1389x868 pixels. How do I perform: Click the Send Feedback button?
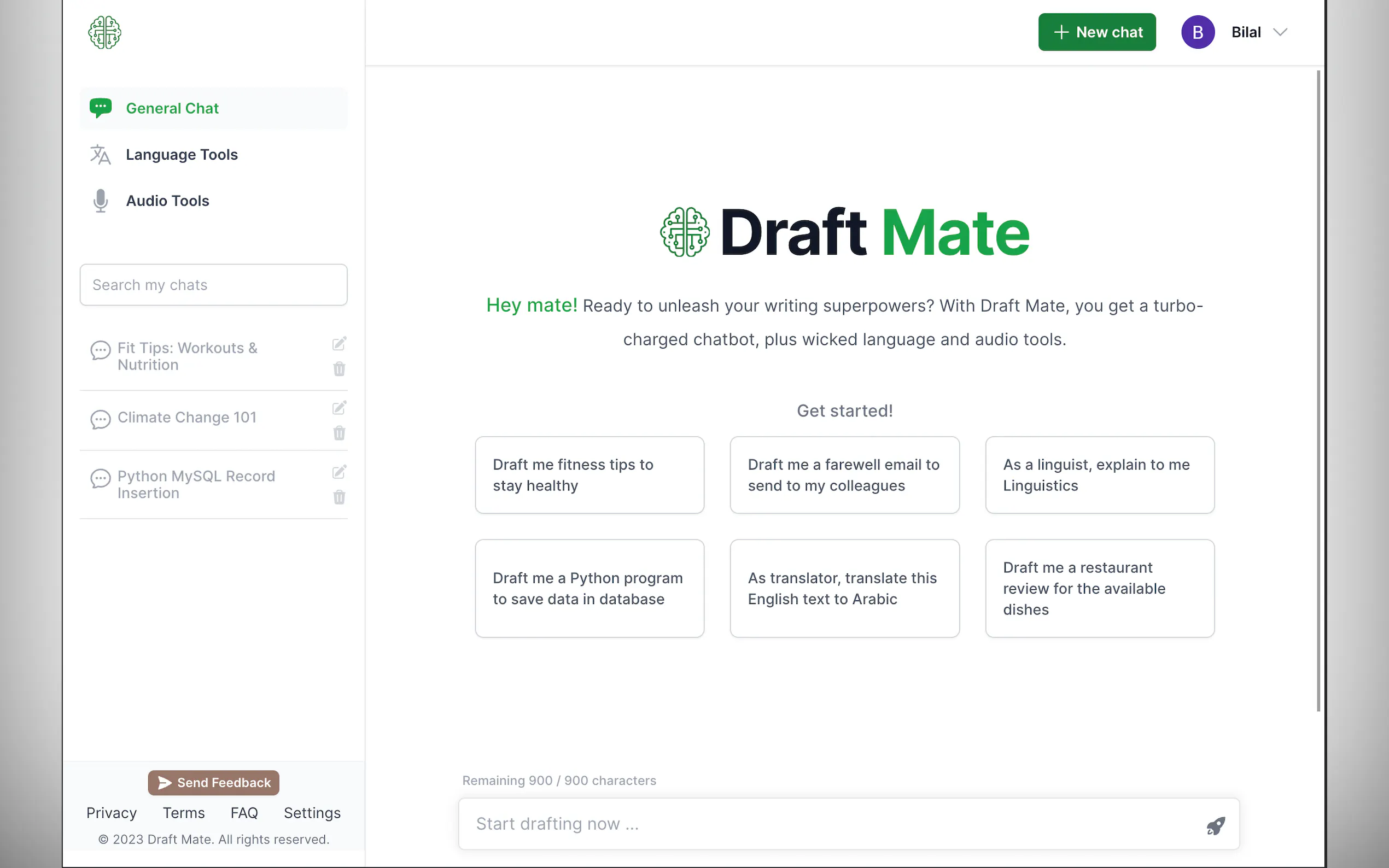(214, 783)
